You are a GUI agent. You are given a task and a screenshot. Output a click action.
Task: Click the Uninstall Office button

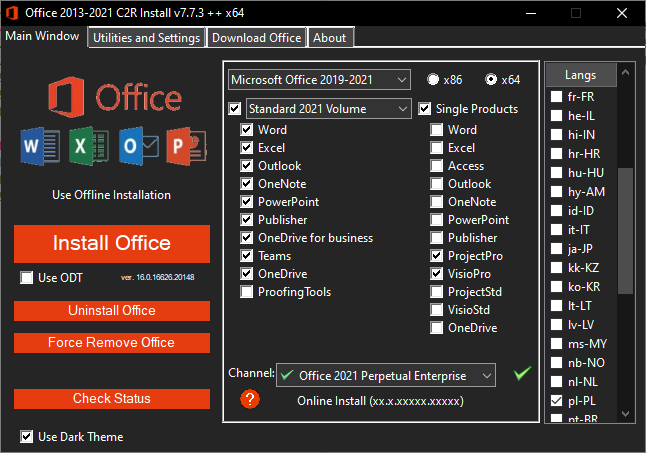pyautogui.click(x=112, y=311)
